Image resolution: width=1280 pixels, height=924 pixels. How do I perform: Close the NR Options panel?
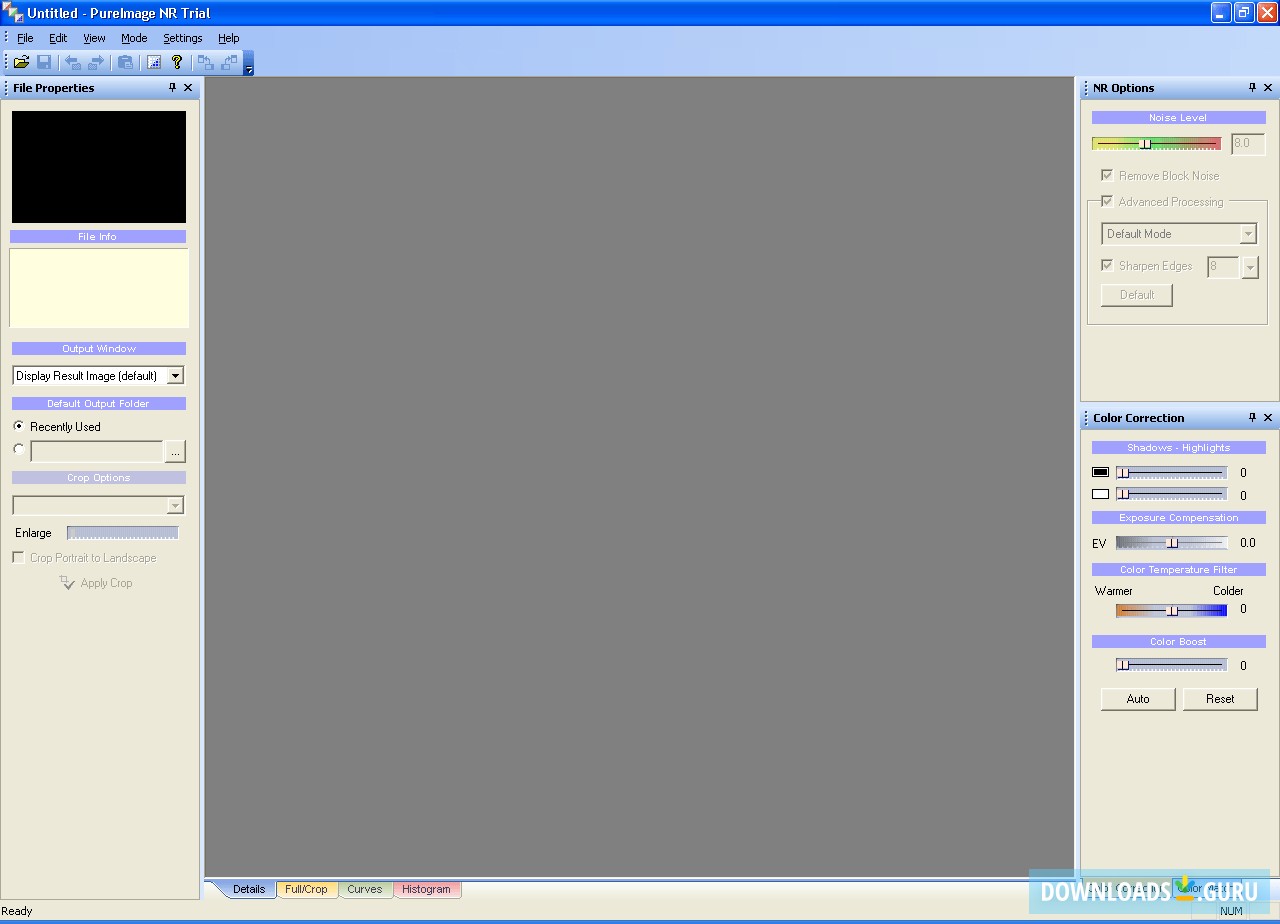[x=1268, y=88]
